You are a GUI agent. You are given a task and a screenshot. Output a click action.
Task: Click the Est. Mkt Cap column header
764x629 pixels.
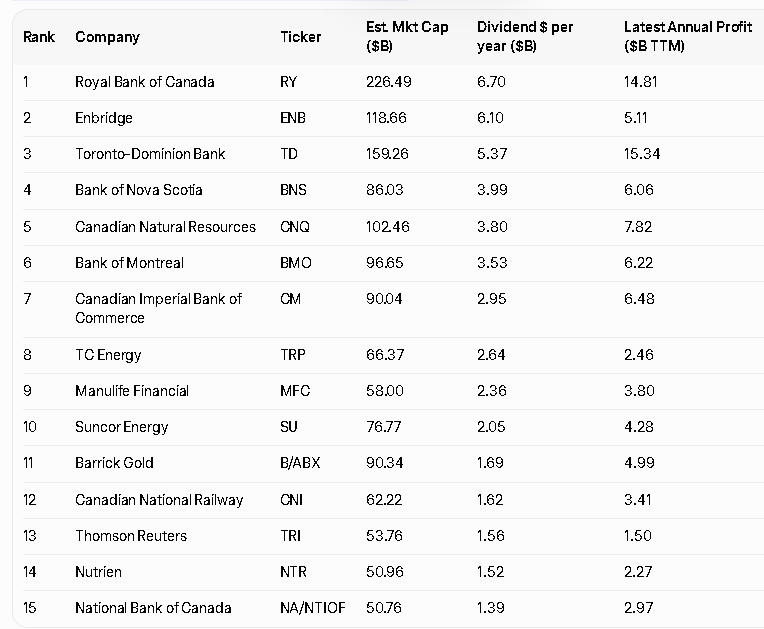click(x=407, y=36)
